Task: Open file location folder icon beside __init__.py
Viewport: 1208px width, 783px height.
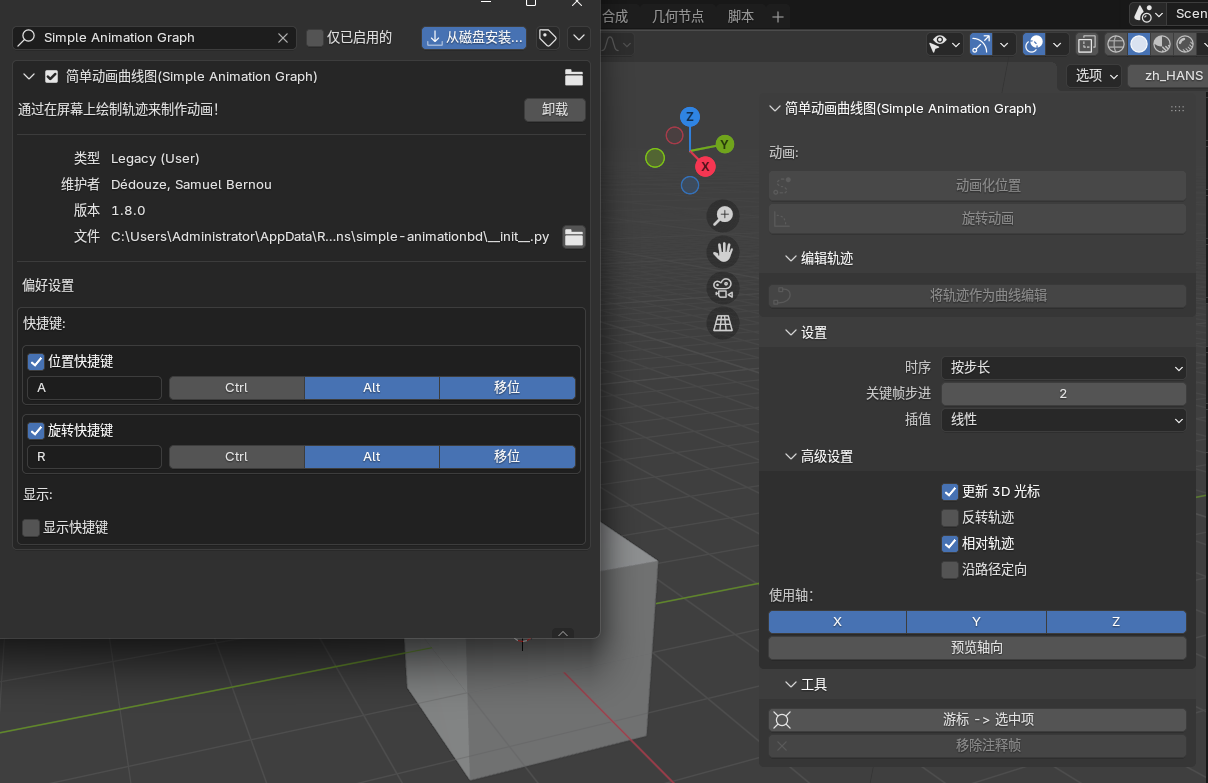Action: point(574,237)
